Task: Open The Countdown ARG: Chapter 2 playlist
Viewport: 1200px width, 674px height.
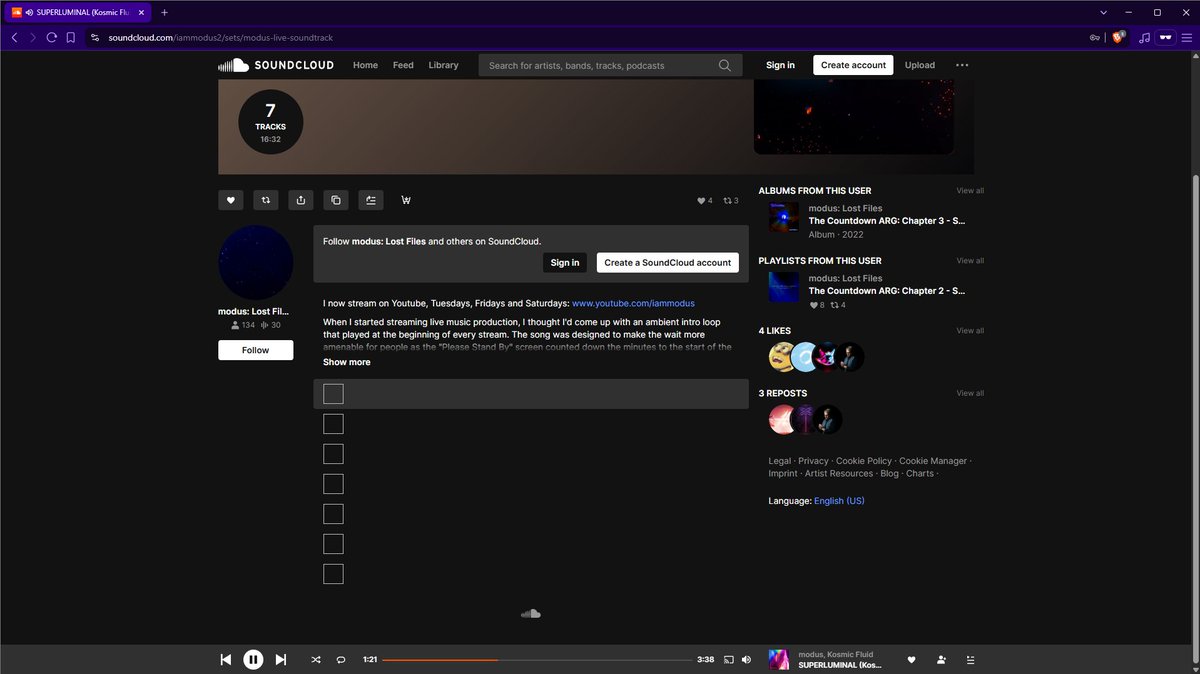Action: (x=886, y=290)
